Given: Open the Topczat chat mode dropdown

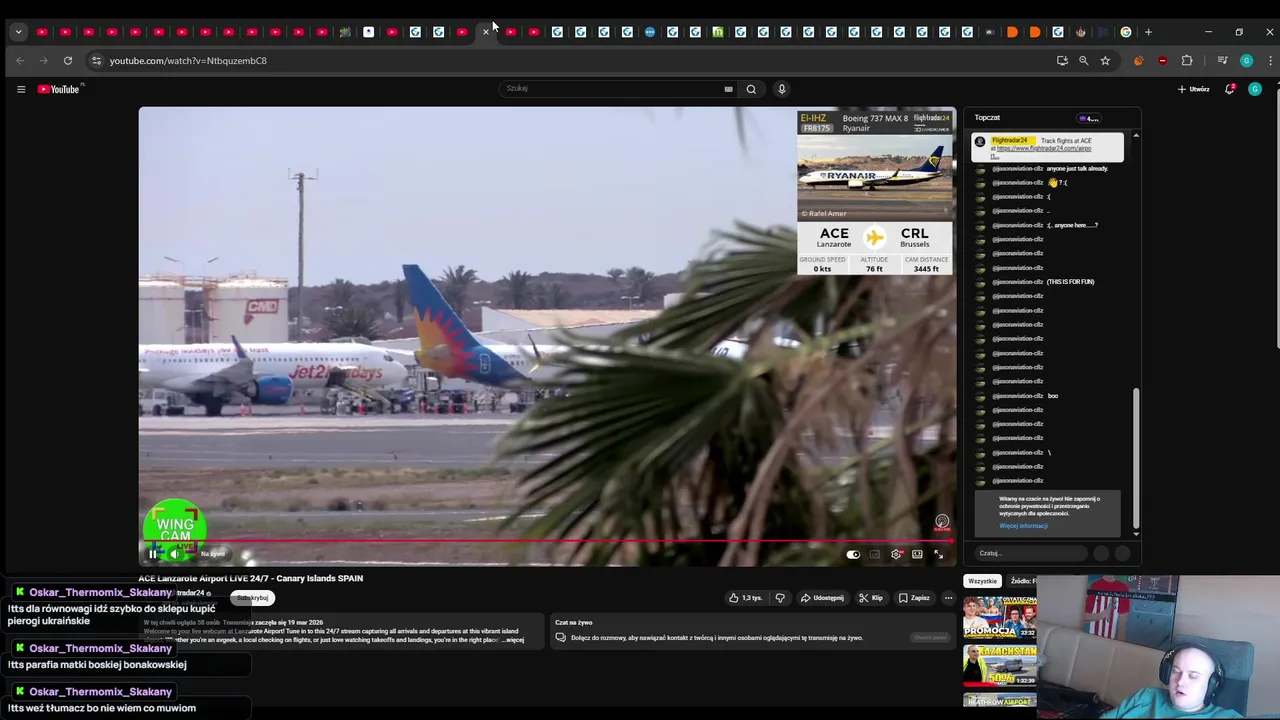Looking at the screenshot, I should coord(987,118).
